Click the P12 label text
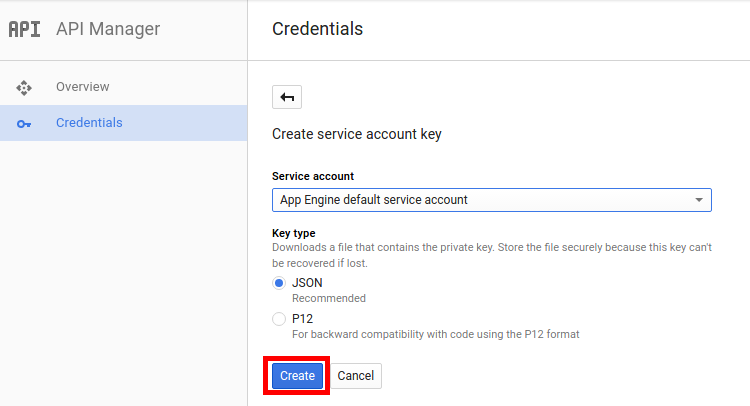Screen dimensions: 750x406 302,319
